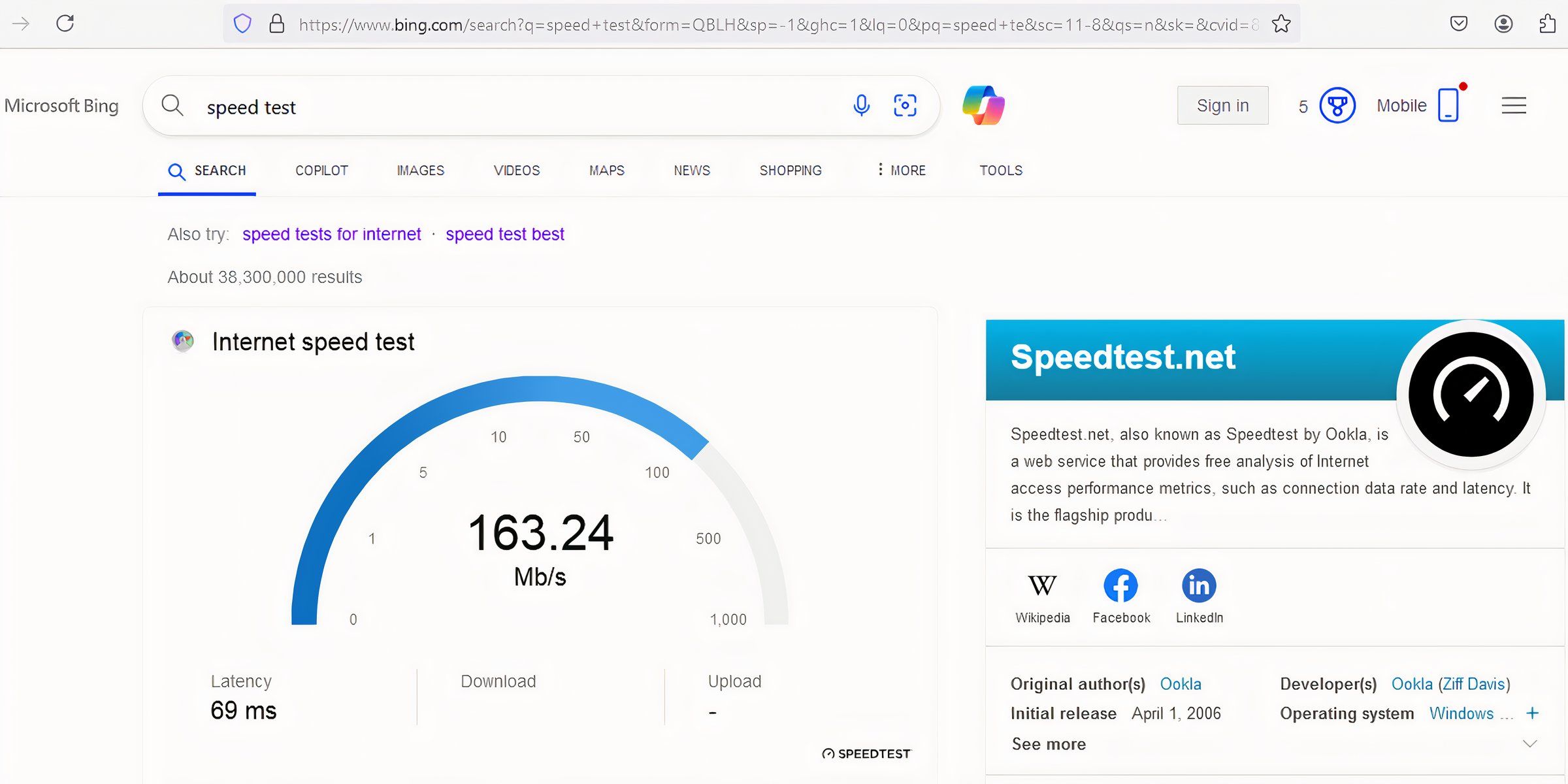The image size is (1568, 784).
Task: Open TOOLS dropdown menu
Action: point(1000,170)
